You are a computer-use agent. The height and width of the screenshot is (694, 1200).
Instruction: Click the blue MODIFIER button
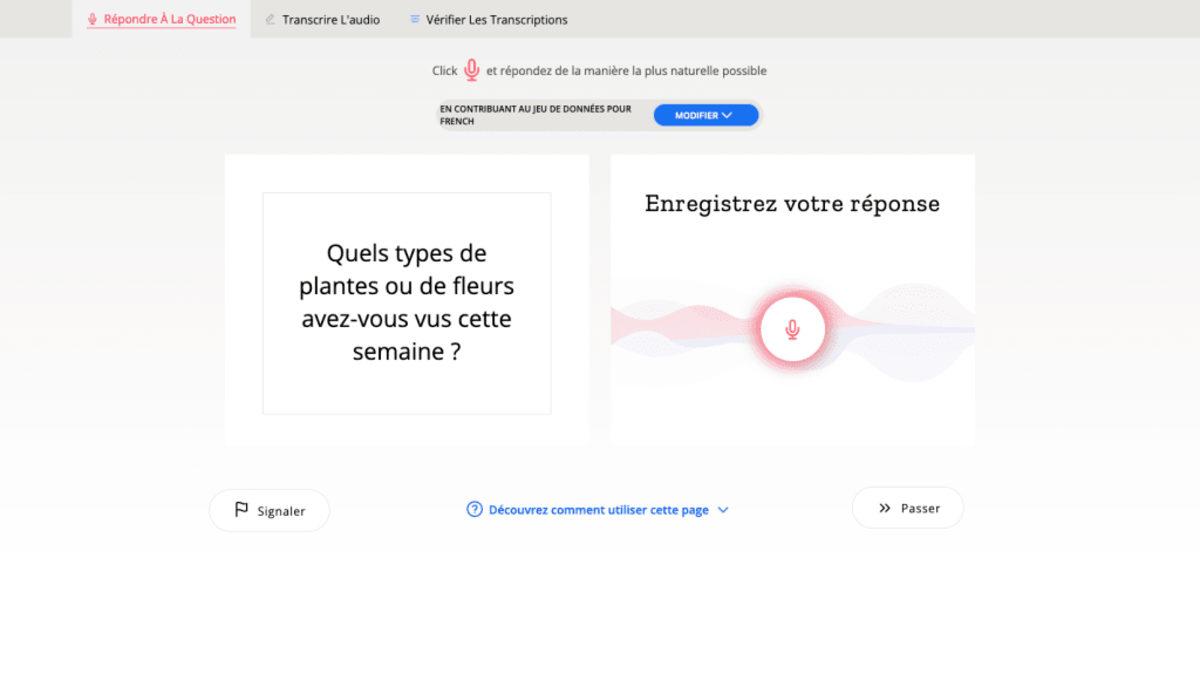705,115
